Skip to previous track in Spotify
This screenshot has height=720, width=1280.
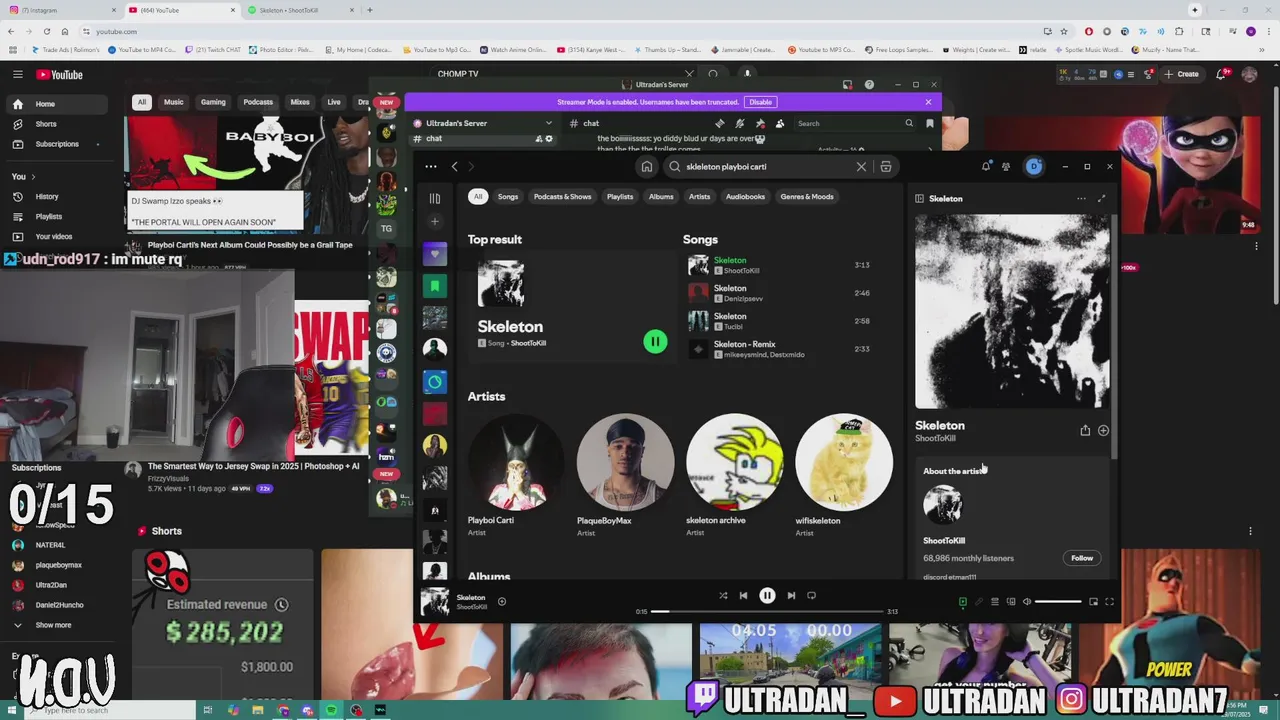(x=743, y=595)
